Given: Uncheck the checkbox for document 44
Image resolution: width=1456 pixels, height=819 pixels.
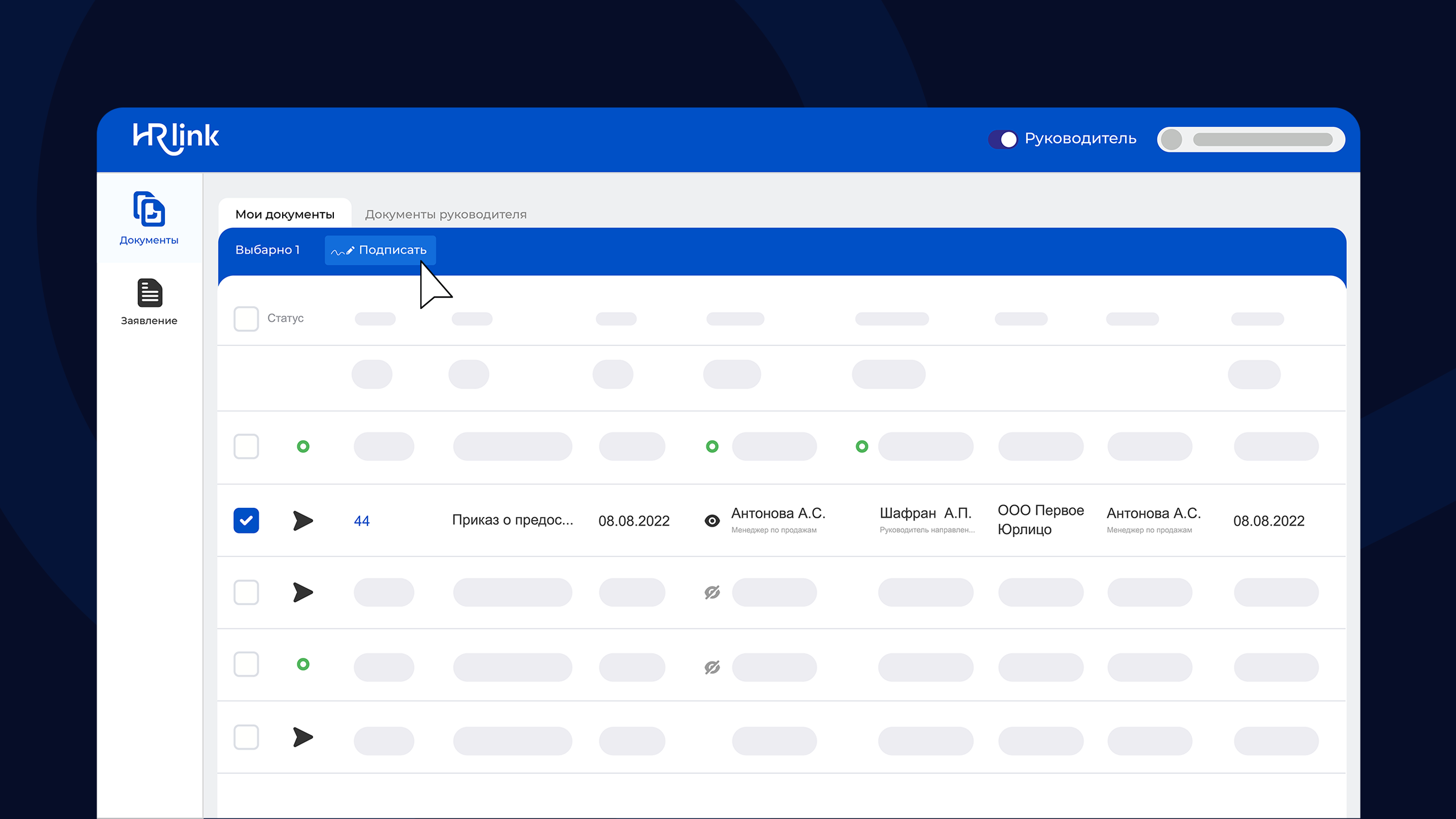Looking at the screenshot, I should pos(246,520).
